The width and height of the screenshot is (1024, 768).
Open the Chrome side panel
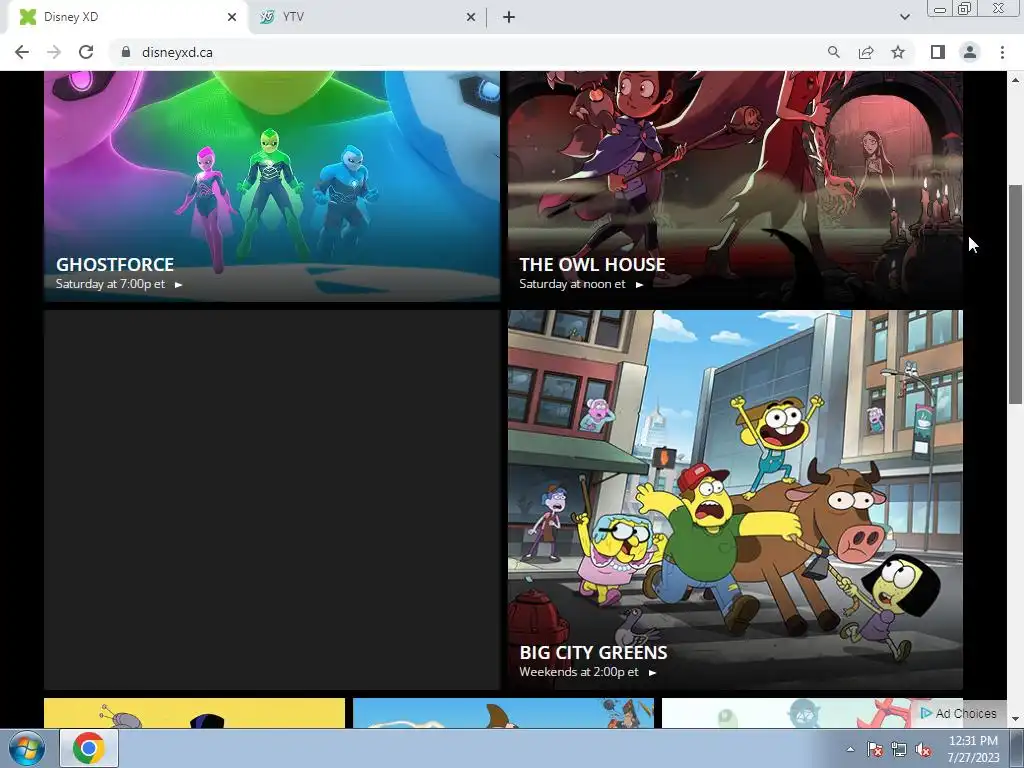click(938, 52)
